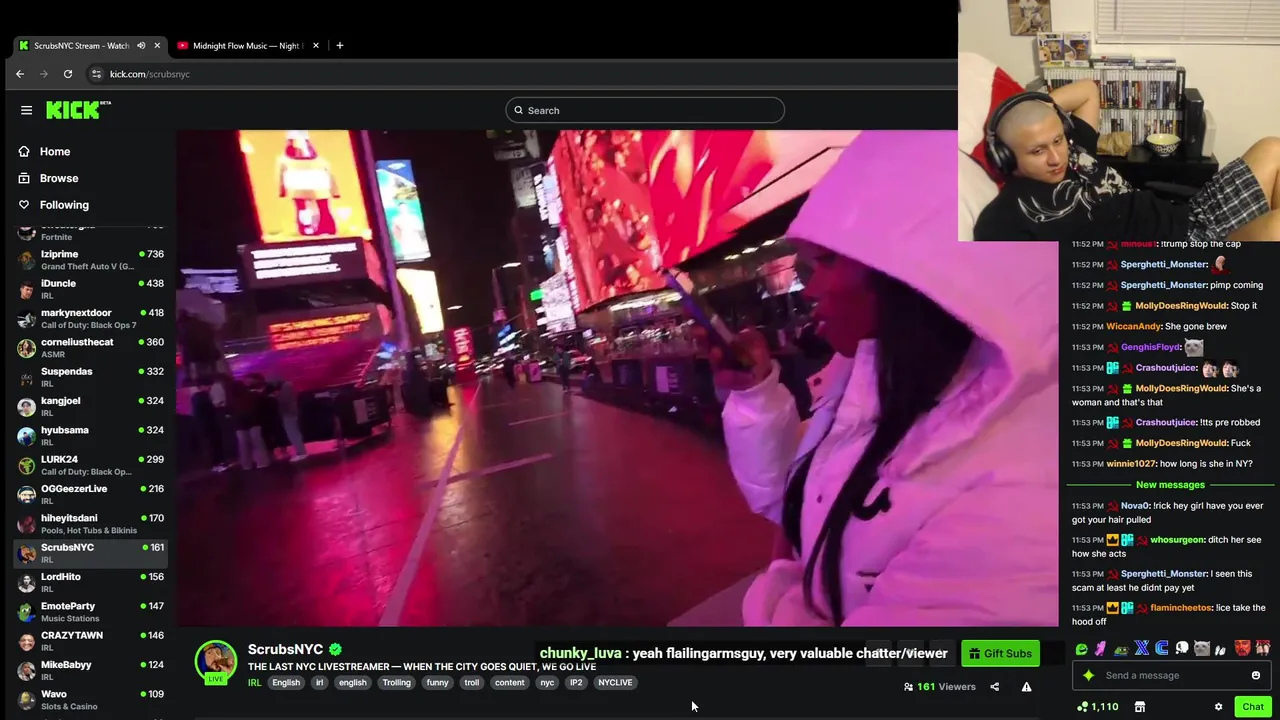Click the NYCLIVE tag
The width and height of the screenshot is (1280, 720).
pyautogui.click(x=615, y=683)
